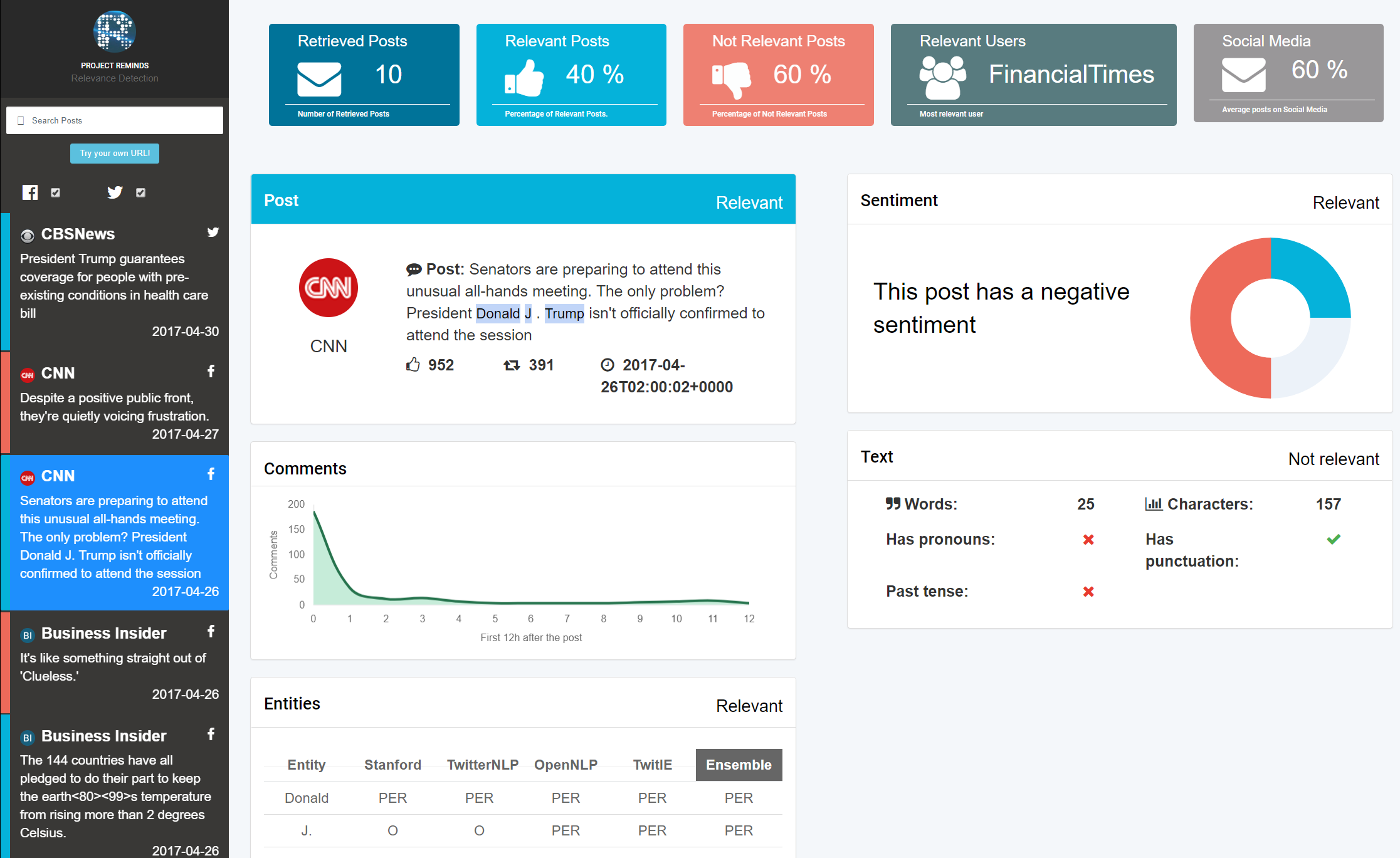The image size is (1400, 858).
Task: Click Facebook icon on selected CNN post
Action: [211, 474]
